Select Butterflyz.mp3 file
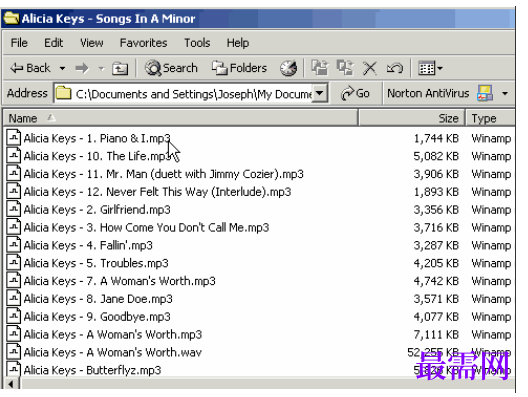The height and width of the screenshot is (397, 528). point(92,370)
